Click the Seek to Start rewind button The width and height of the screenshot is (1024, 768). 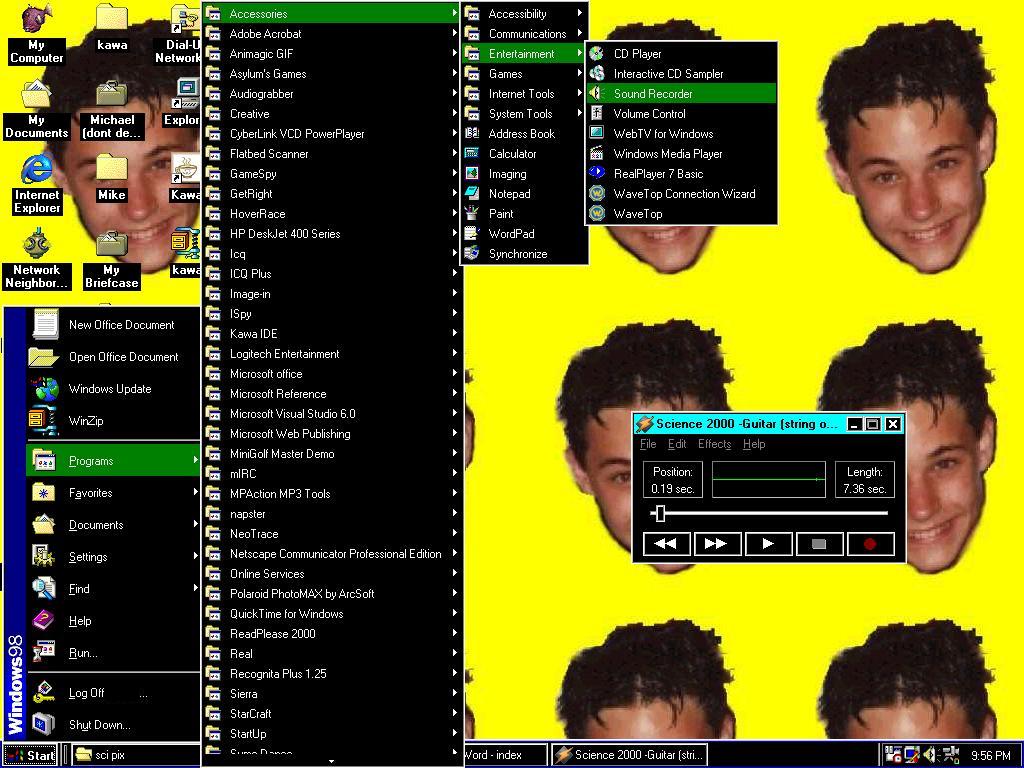665,544
